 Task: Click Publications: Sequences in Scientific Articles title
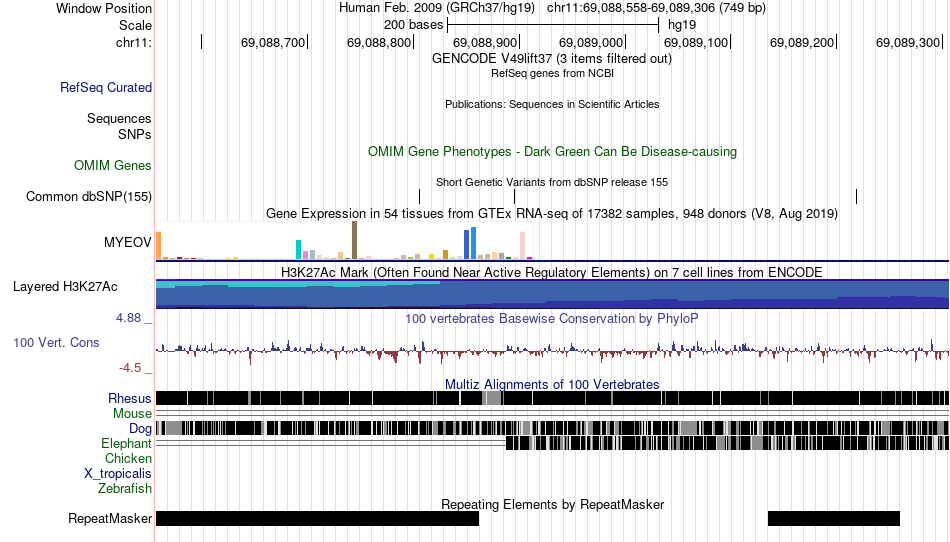(x=552, y=104)
